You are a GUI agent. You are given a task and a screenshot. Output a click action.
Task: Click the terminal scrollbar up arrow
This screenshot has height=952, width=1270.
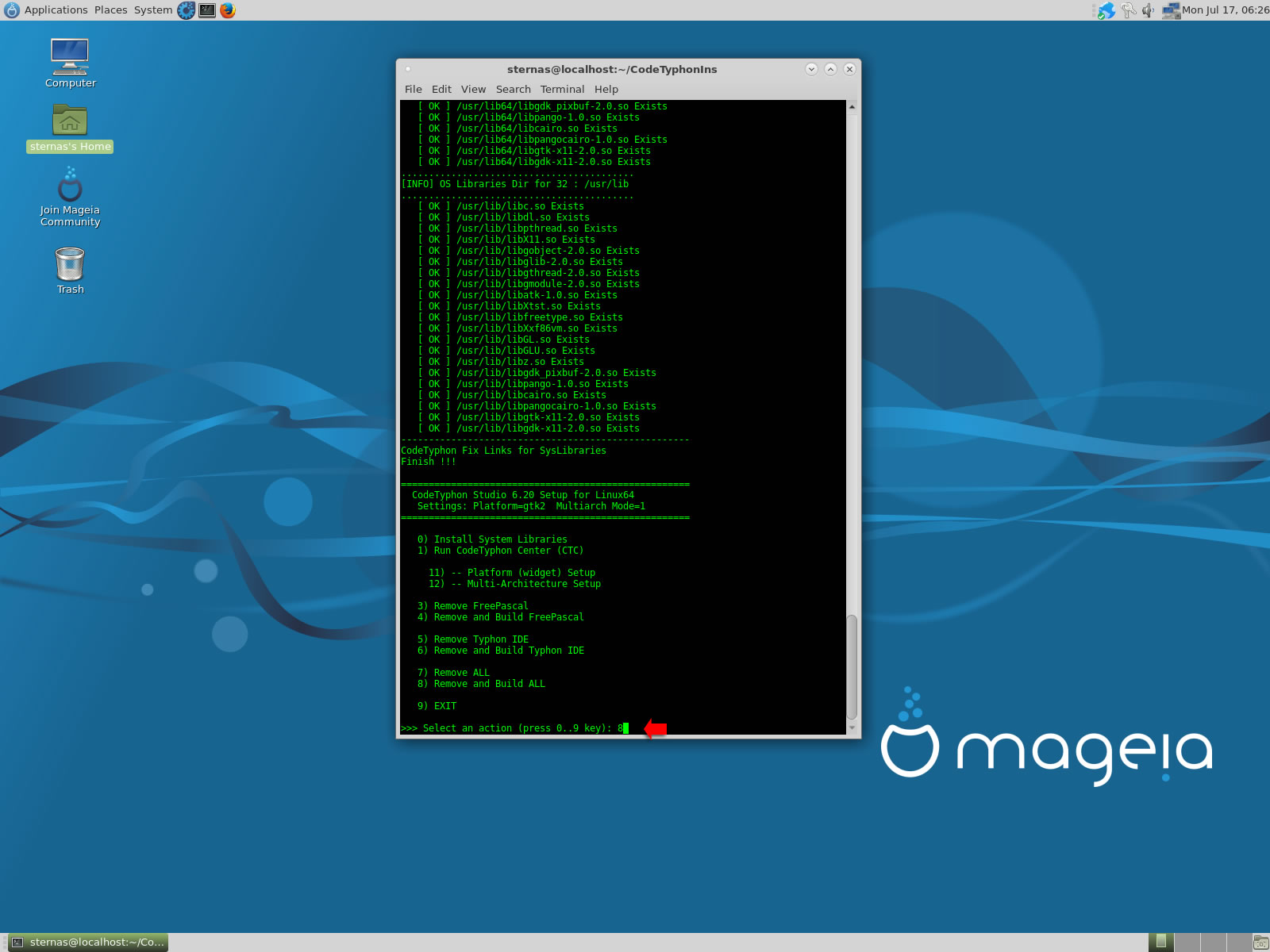click(x=852, y=106)
